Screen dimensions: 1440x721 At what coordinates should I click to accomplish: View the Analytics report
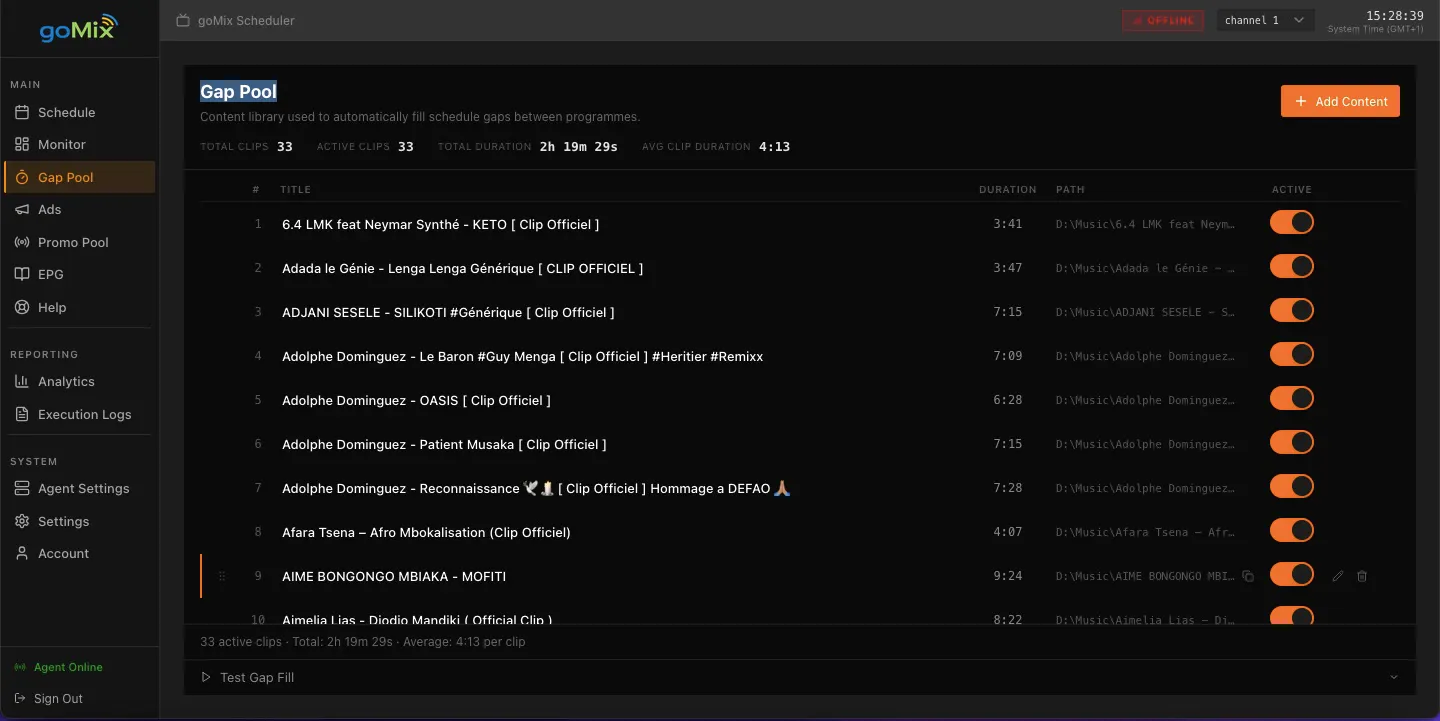tap(79, 381)
